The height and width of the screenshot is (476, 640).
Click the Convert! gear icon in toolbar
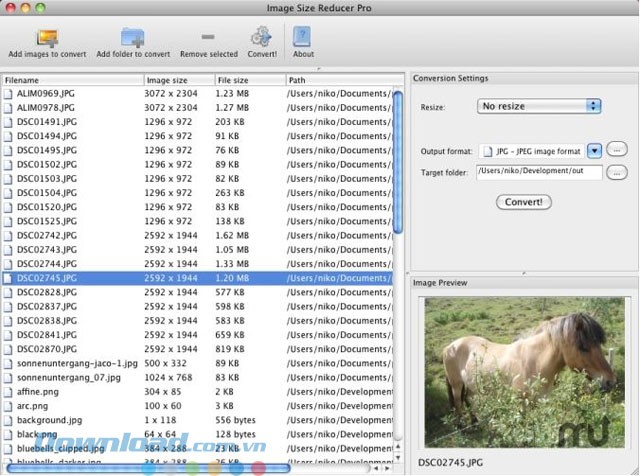click(x=261, y=37)
